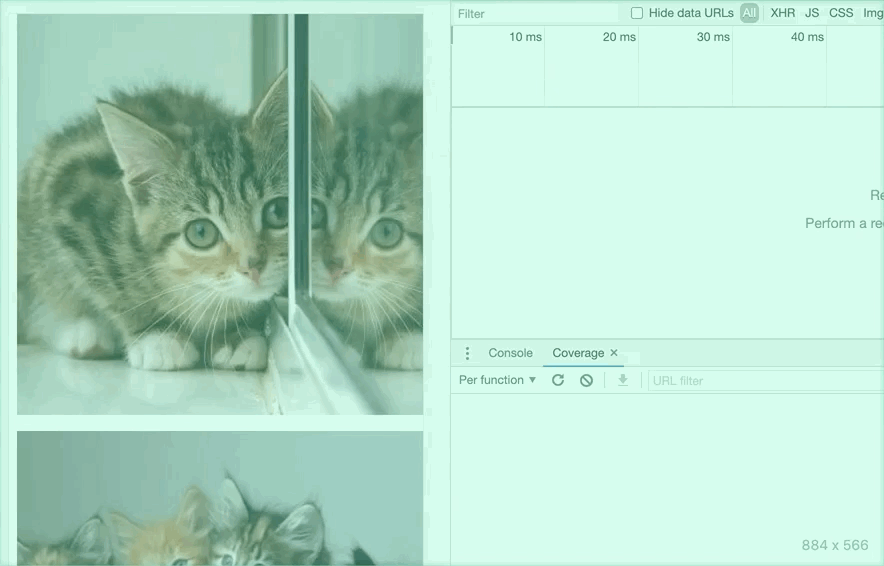The image size is (884, 566).
Task: Enable the Hide data URLs checkbox
Action: tap(637, 13)
